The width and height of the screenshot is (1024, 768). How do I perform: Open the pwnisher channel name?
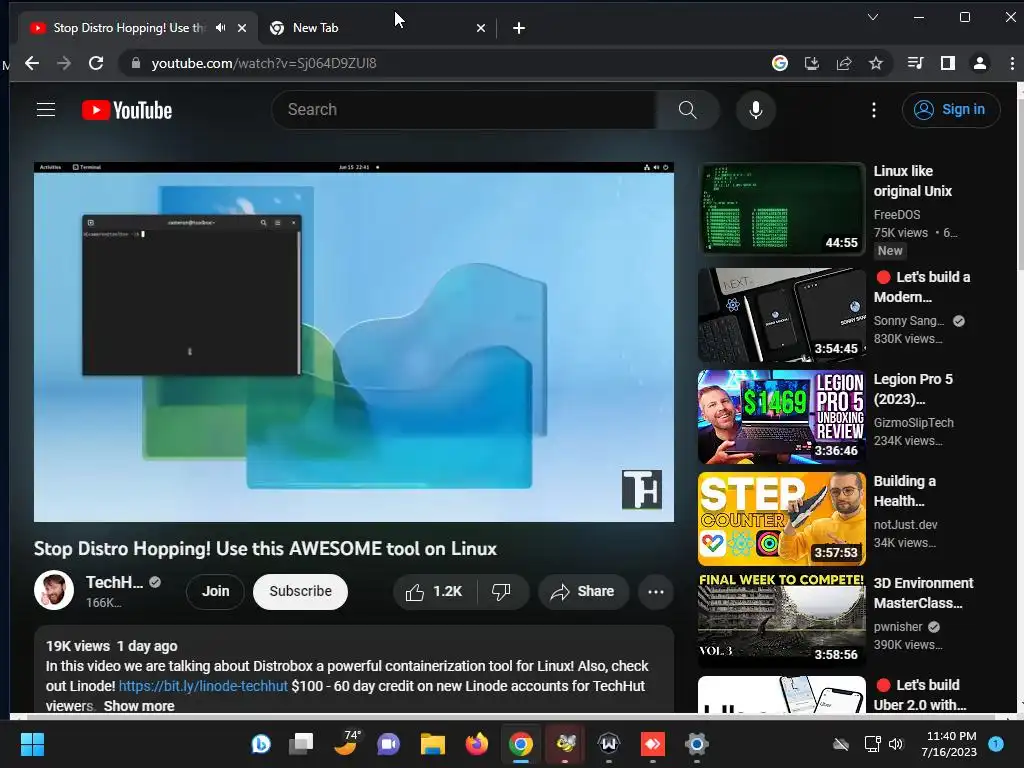(898, 627)
